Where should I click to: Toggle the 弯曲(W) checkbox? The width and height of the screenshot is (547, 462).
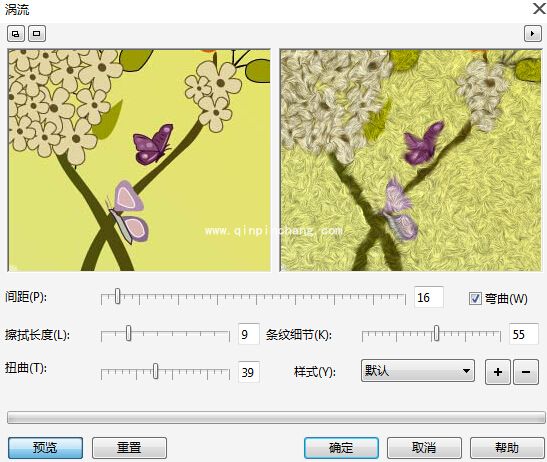(475, 298)
